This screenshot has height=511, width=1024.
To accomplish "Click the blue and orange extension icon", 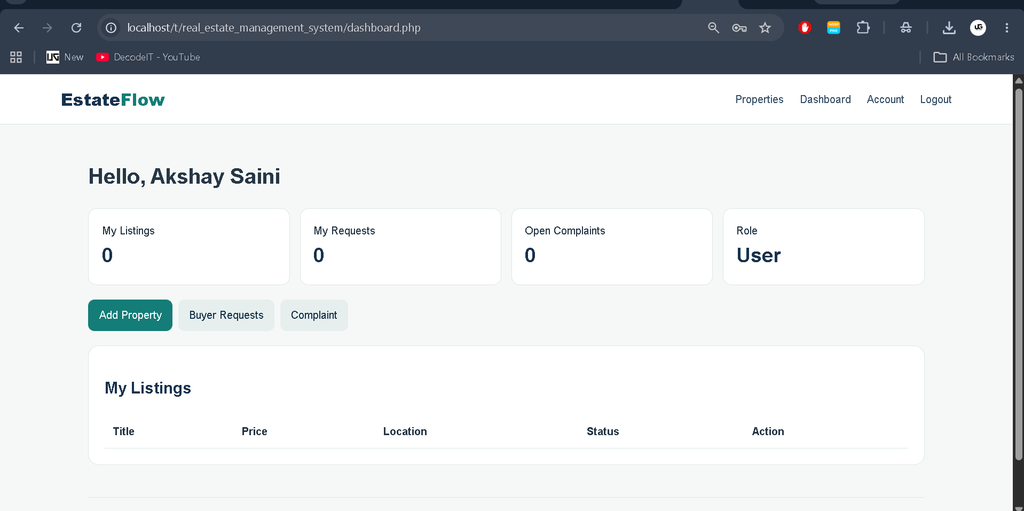I will [834, 27].
